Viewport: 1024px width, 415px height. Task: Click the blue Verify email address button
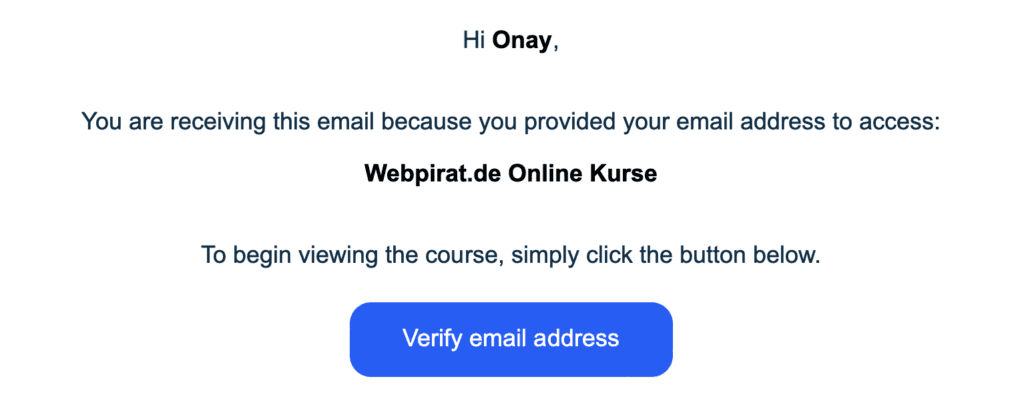511,339
